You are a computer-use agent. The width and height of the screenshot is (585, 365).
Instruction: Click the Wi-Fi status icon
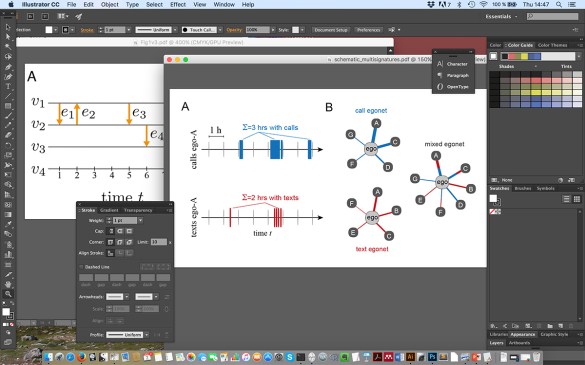484,4
